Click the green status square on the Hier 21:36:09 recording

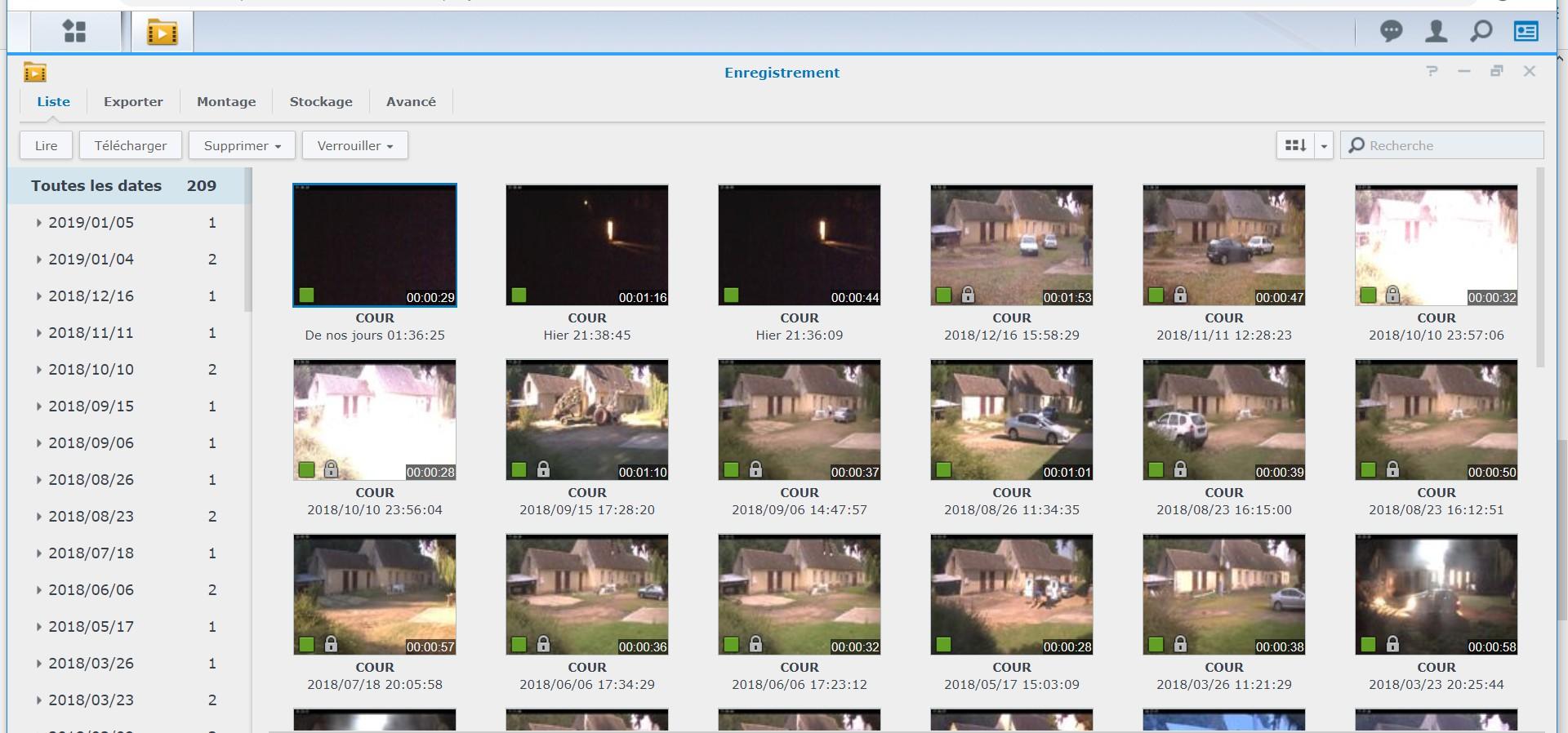coord(731,295)
